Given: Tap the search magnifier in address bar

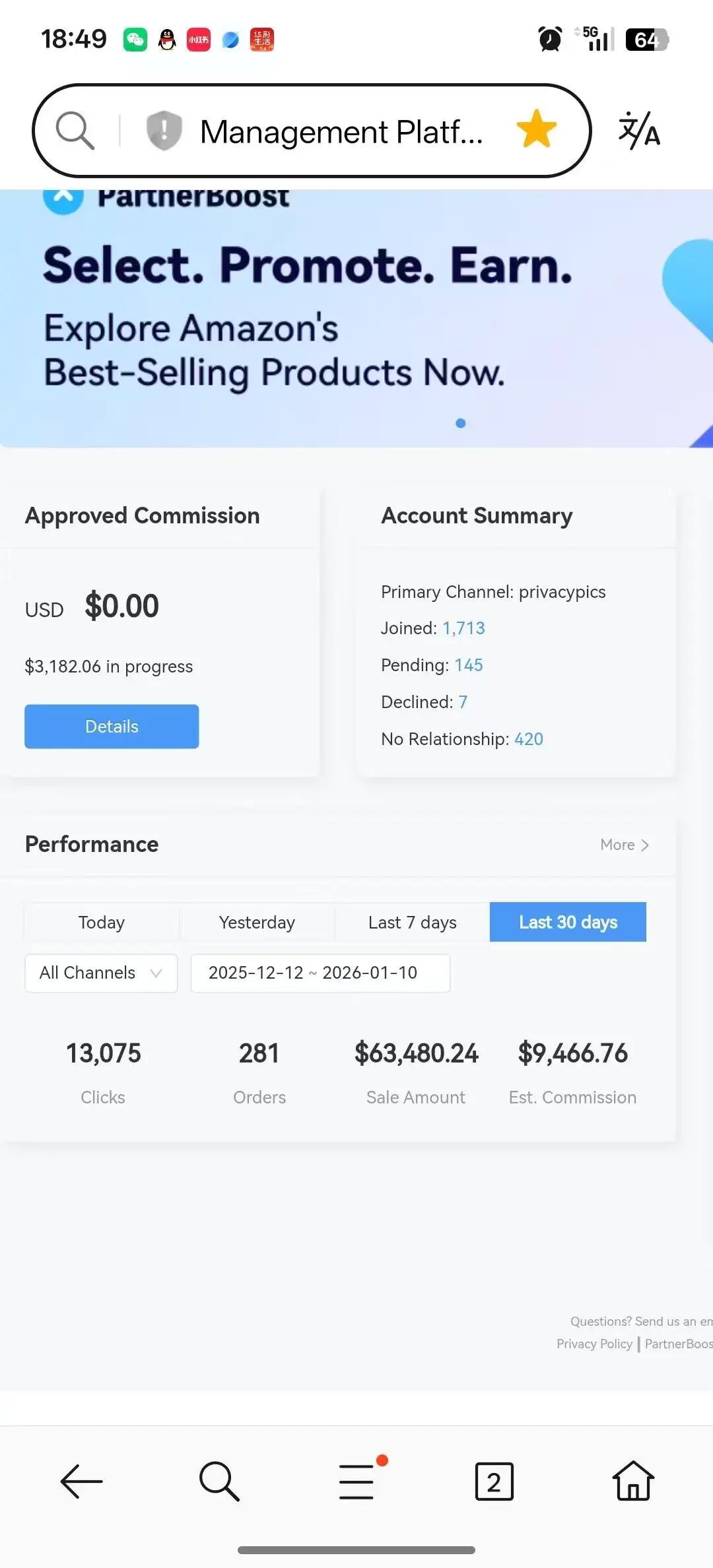Looking at the screenshot, I should point(75,130).
